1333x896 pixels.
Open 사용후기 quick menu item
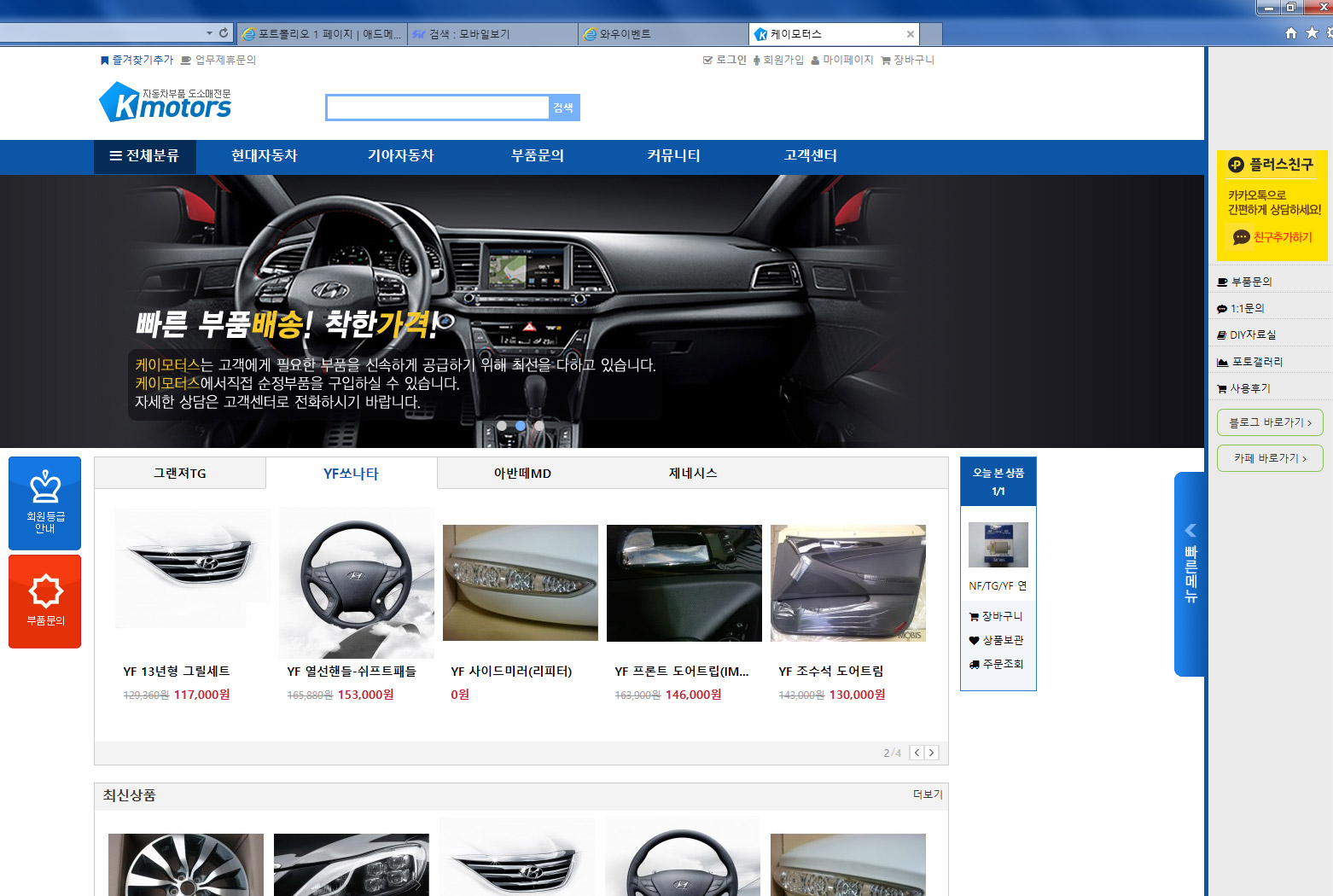click(1244, 388)
